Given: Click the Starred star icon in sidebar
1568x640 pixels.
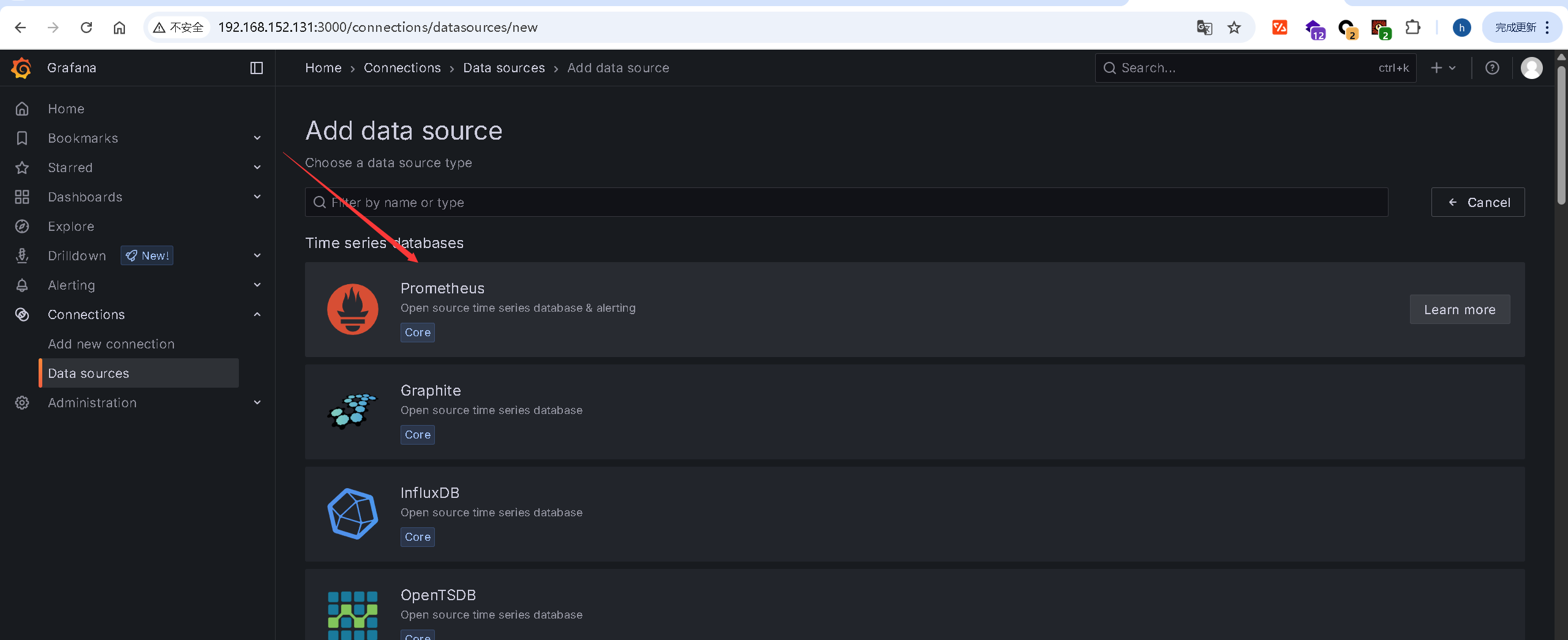Looking at the screenshot, I should [x=22, y=167].
